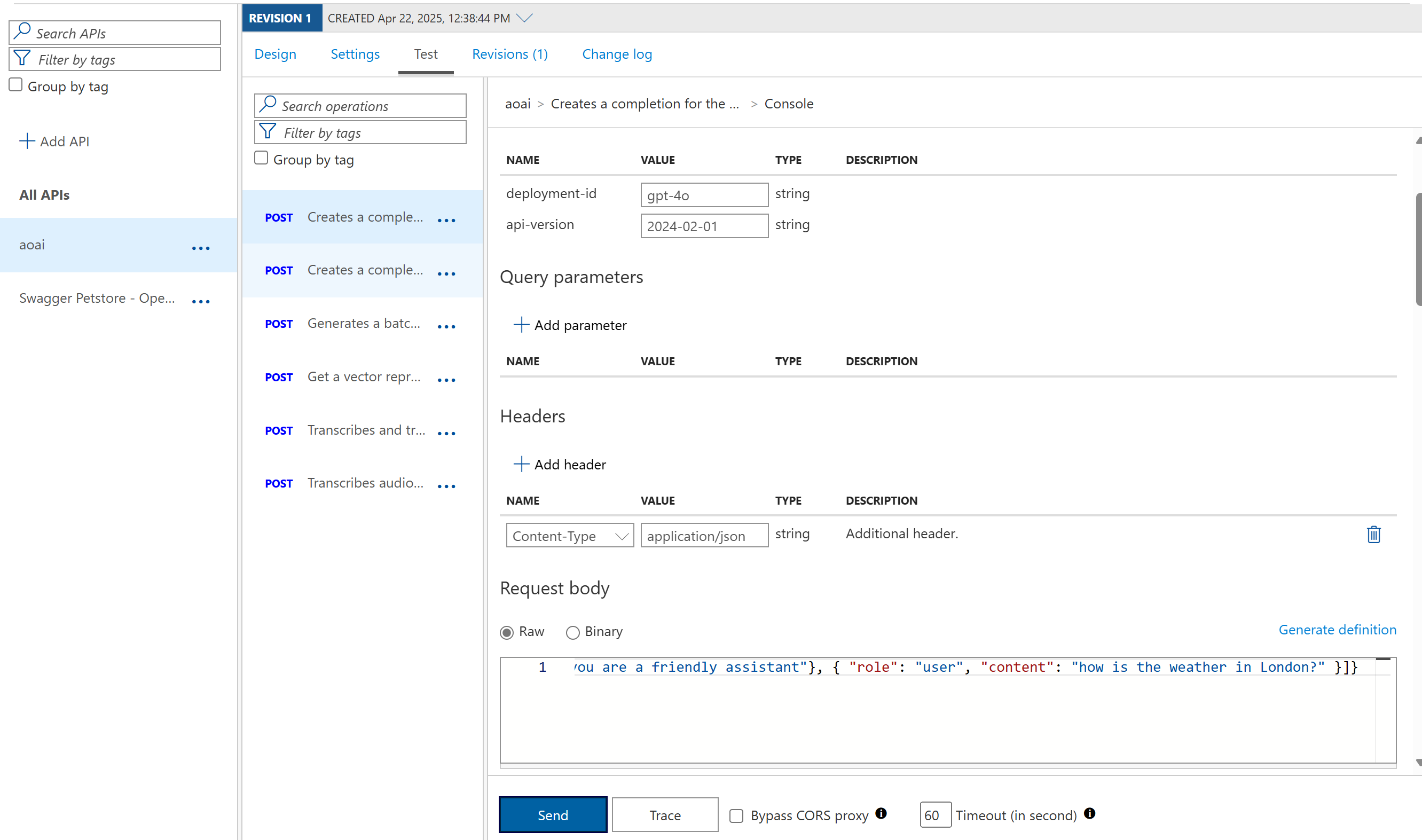Screen dimensions: 1422x840
Task: Open ellipsis menu for Transcribes audio operation
Action: (x=446, y=485)
